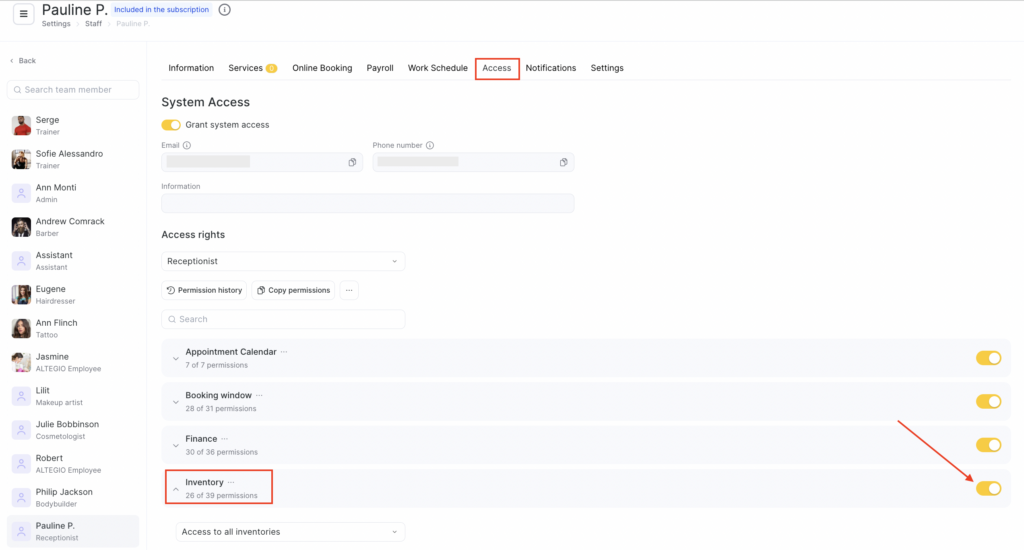The height and width of the screenshot is (550, 1024).
Task: Open the Notifications tab
Action: [x=550, y=68]
